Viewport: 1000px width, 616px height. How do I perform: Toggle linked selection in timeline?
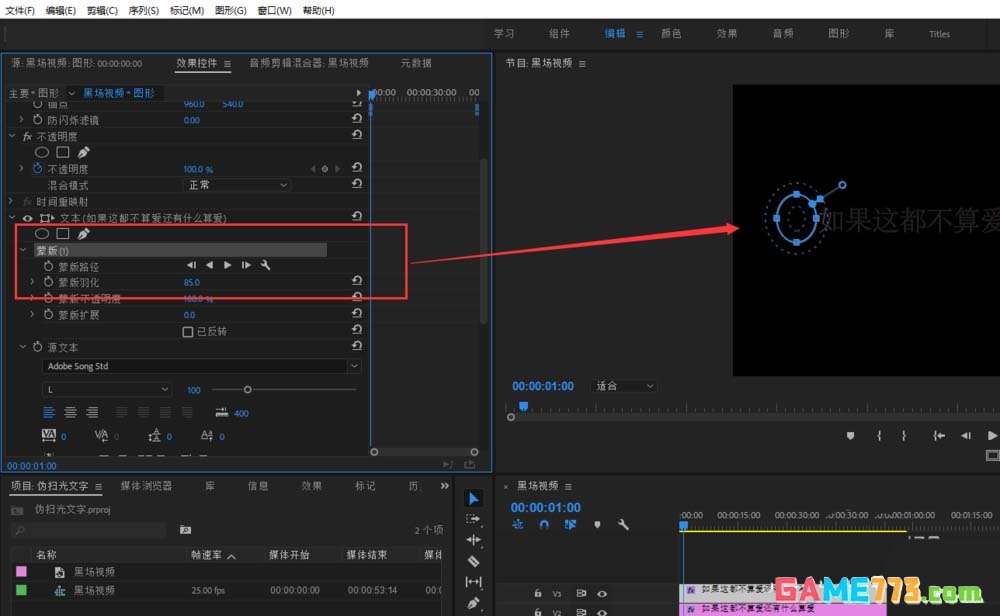click(570, 525)
